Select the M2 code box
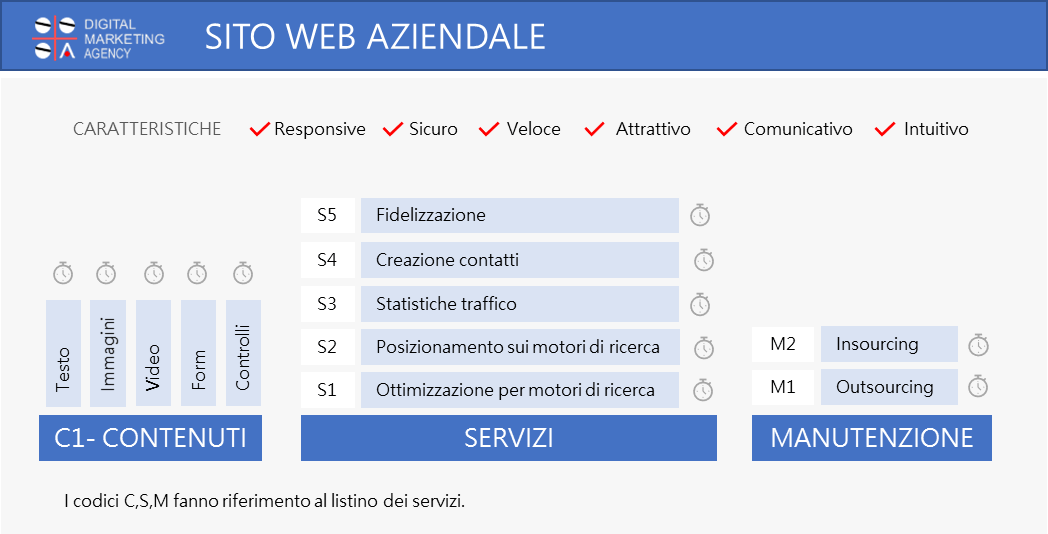The image size is (1048, 534). pyautogui.click(x=783, y=344)
